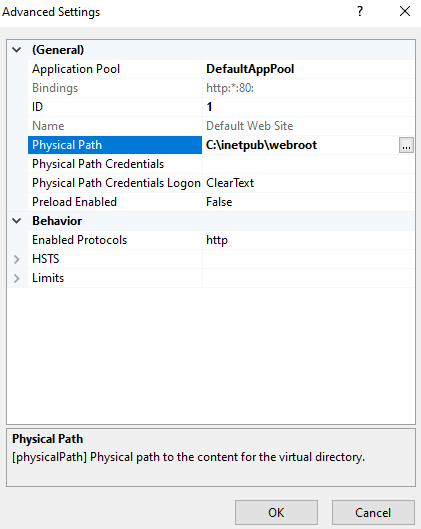Select the HSTS row label
This screenshot has height=529, width=421.
tap(46, 259)
